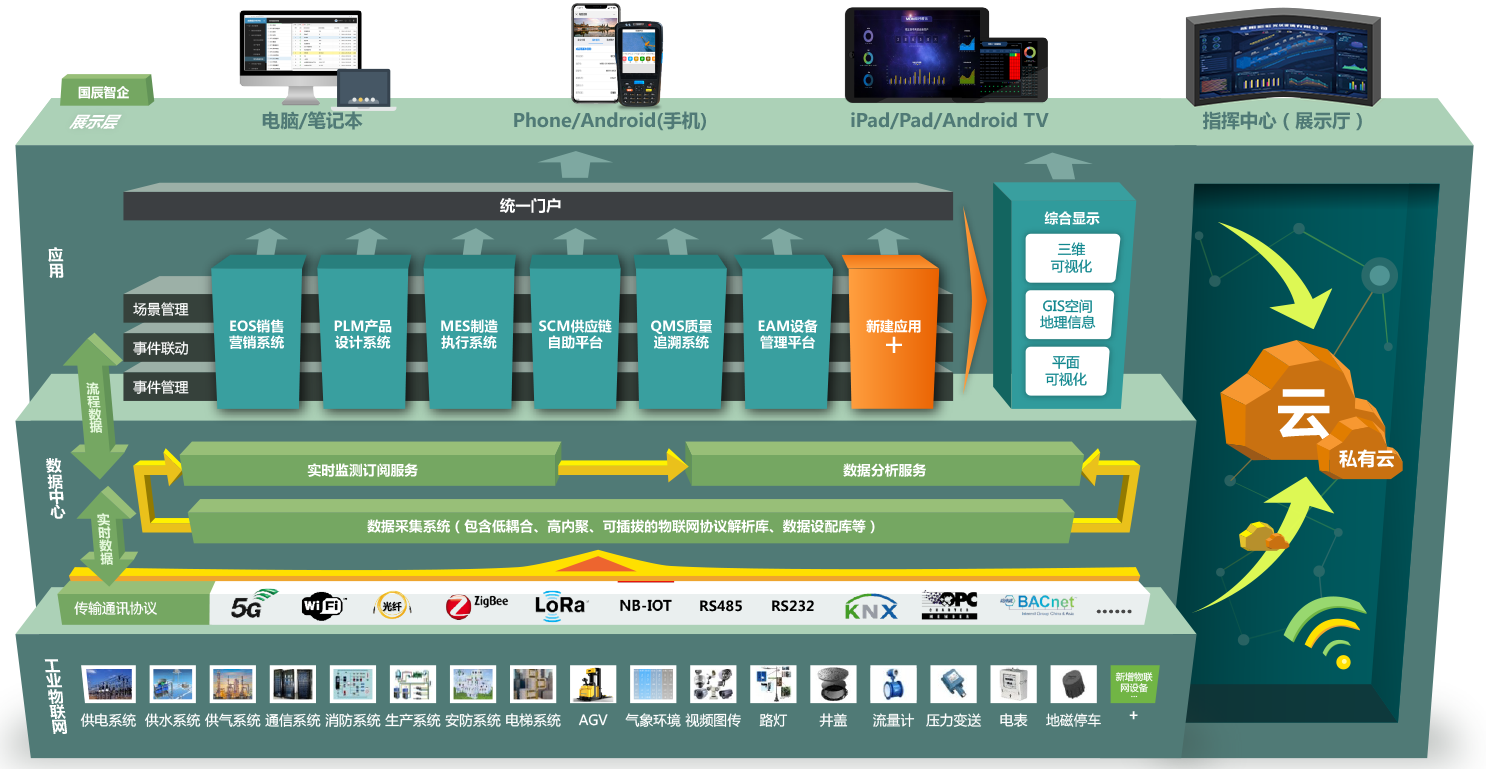Click the 光纤 fiber logo

[391, 605]
